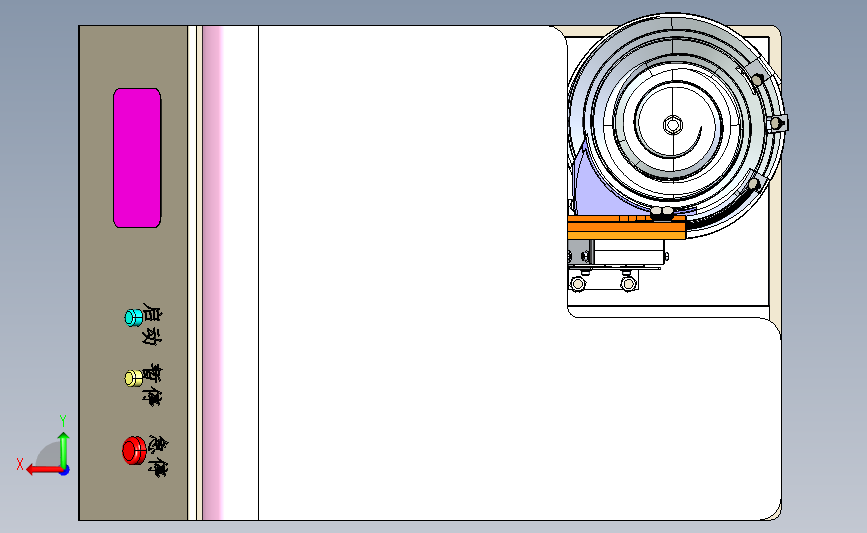Click the coordinate axis triad indicator
867x533 pixels.
[45, 447]
